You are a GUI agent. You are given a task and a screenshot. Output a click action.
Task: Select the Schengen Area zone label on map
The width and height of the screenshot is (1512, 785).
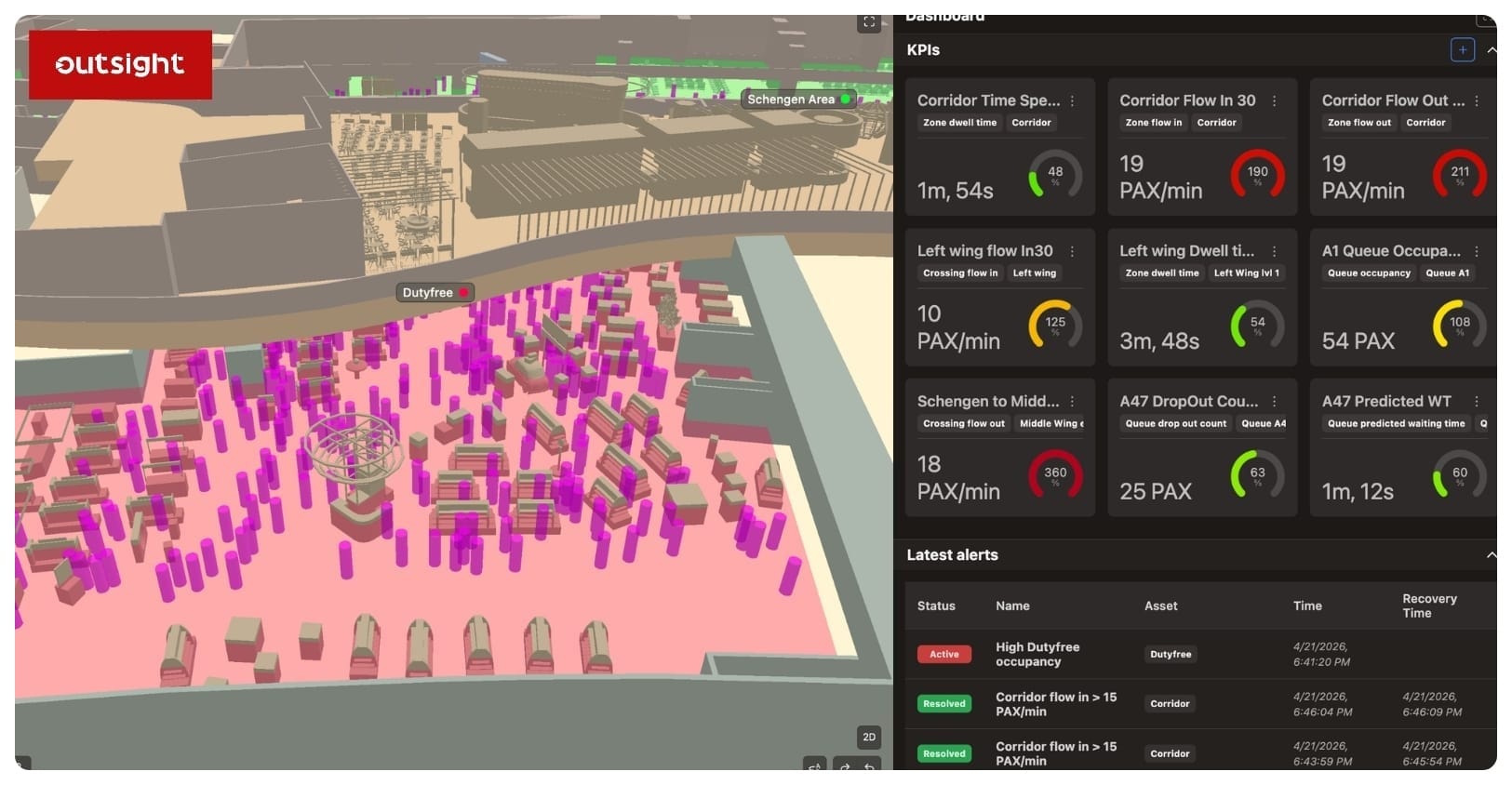click(798, 100)
